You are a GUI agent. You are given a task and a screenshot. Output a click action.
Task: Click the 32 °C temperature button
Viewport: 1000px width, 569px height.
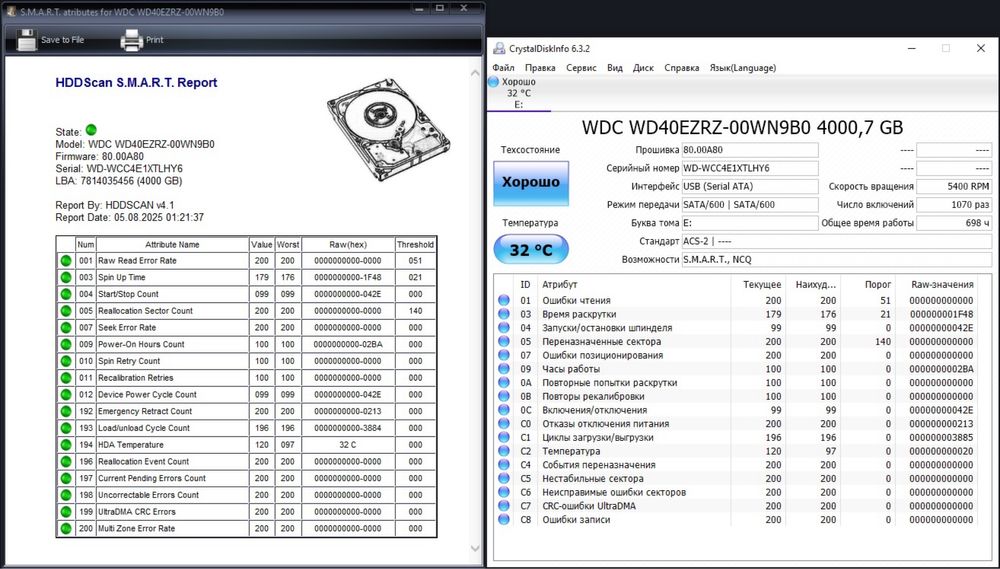click(531, 249)
